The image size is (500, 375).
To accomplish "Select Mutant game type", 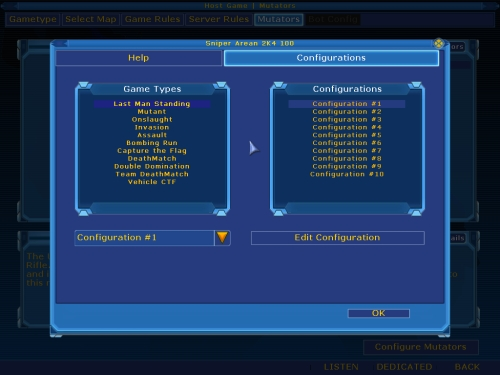I will (x=152, y=112).
